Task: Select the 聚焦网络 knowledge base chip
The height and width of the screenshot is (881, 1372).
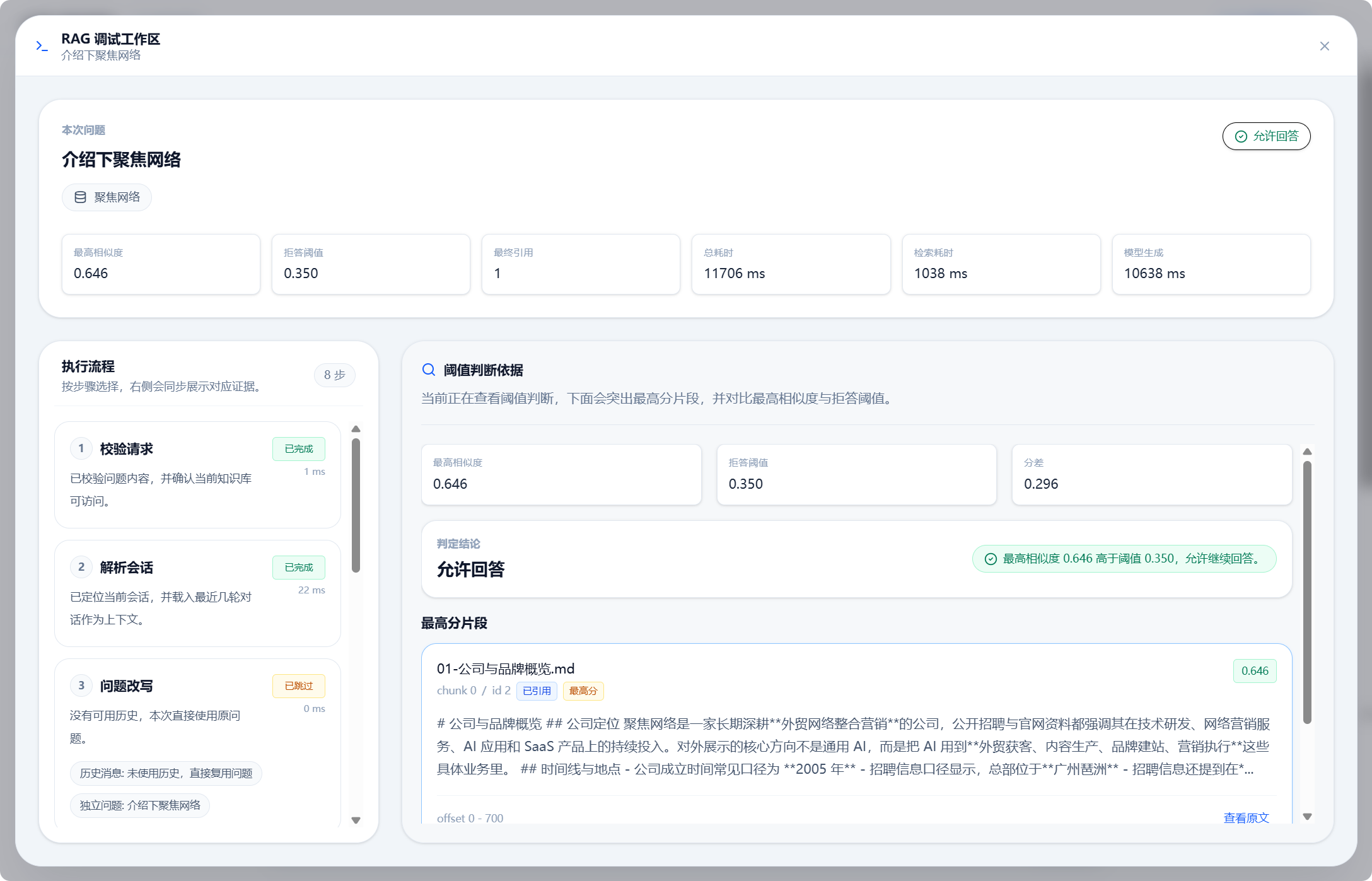Action: tap(107, 197)
